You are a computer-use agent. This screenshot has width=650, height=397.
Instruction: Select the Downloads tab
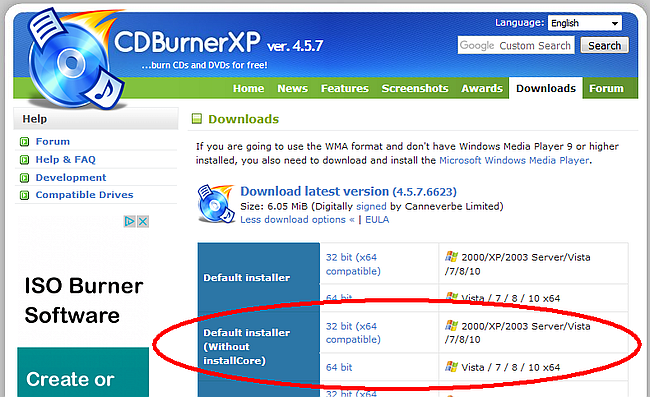pos(546,88)
